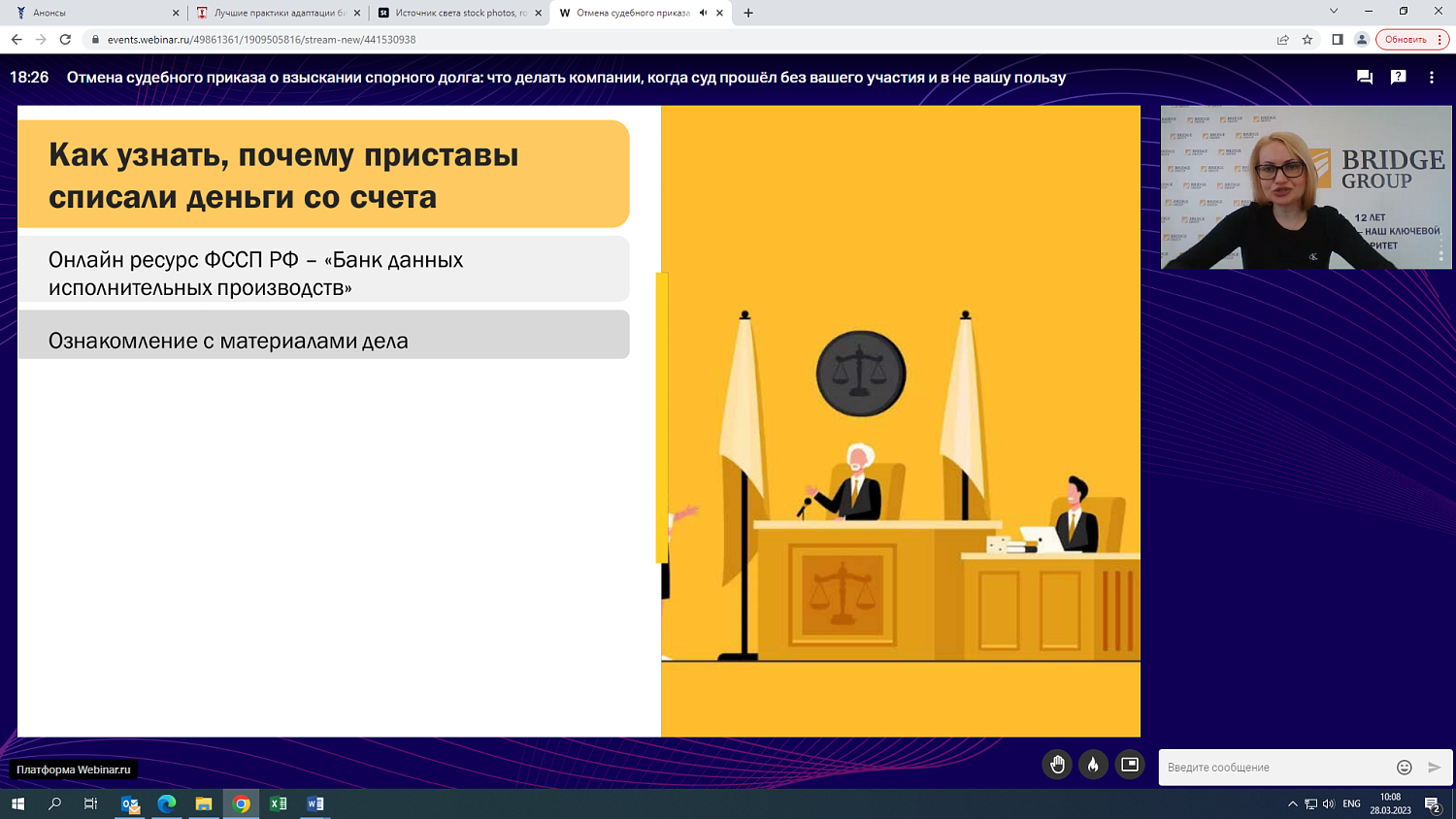
Task: Enable picture-in-picture mode icon
Action: coord(1129,765)
